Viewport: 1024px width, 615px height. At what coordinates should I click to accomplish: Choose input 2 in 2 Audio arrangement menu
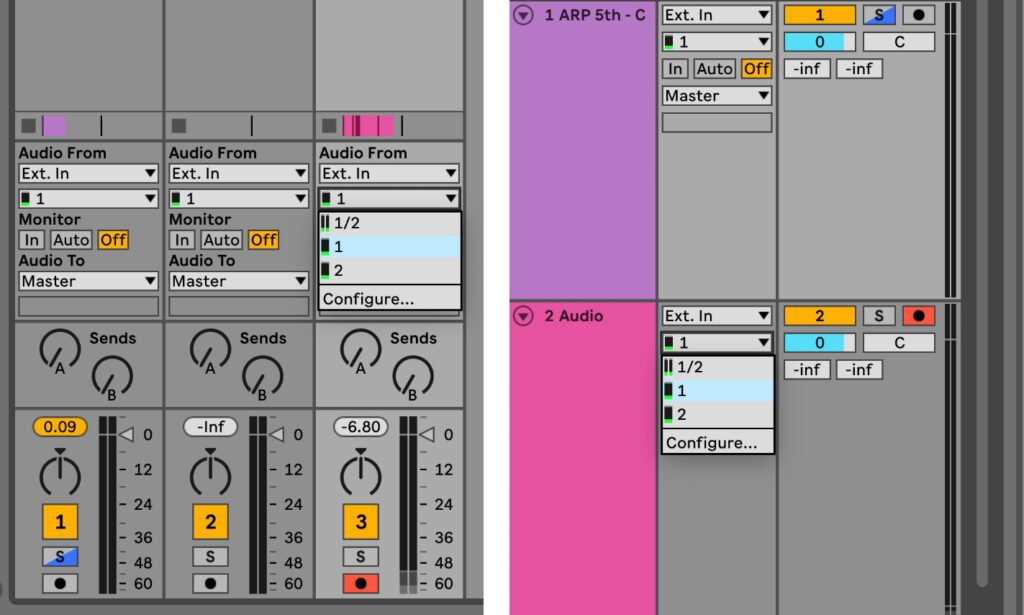pos(718,414)
